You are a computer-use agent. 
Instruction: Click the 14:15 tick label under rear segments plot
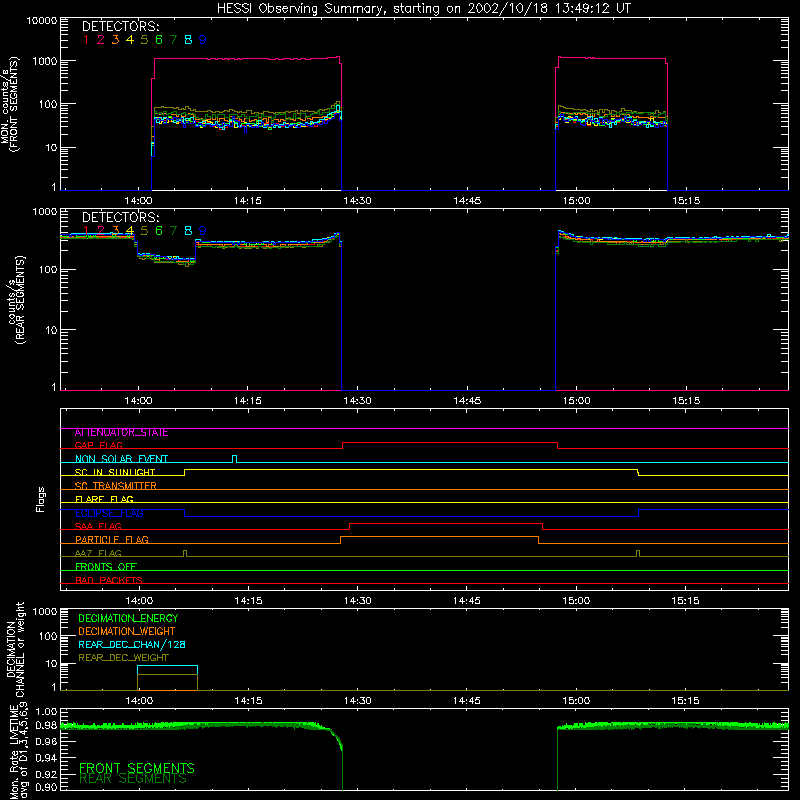pos(247,401)
